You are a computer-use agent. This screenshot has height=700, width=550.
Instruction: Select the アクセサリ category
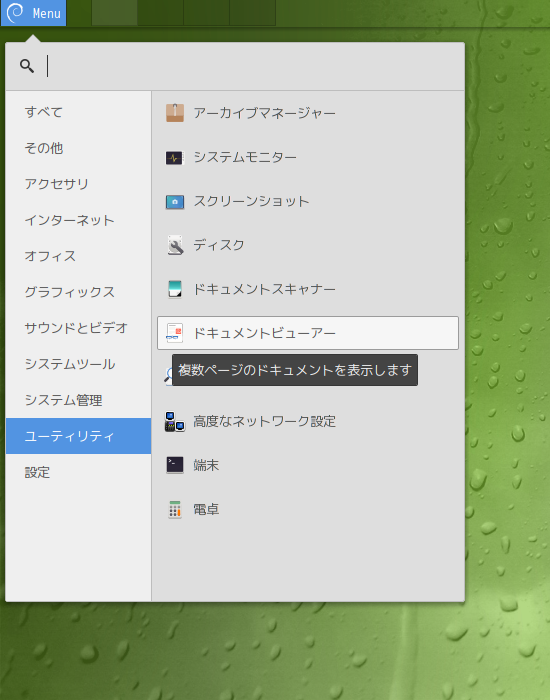point(79,183)
